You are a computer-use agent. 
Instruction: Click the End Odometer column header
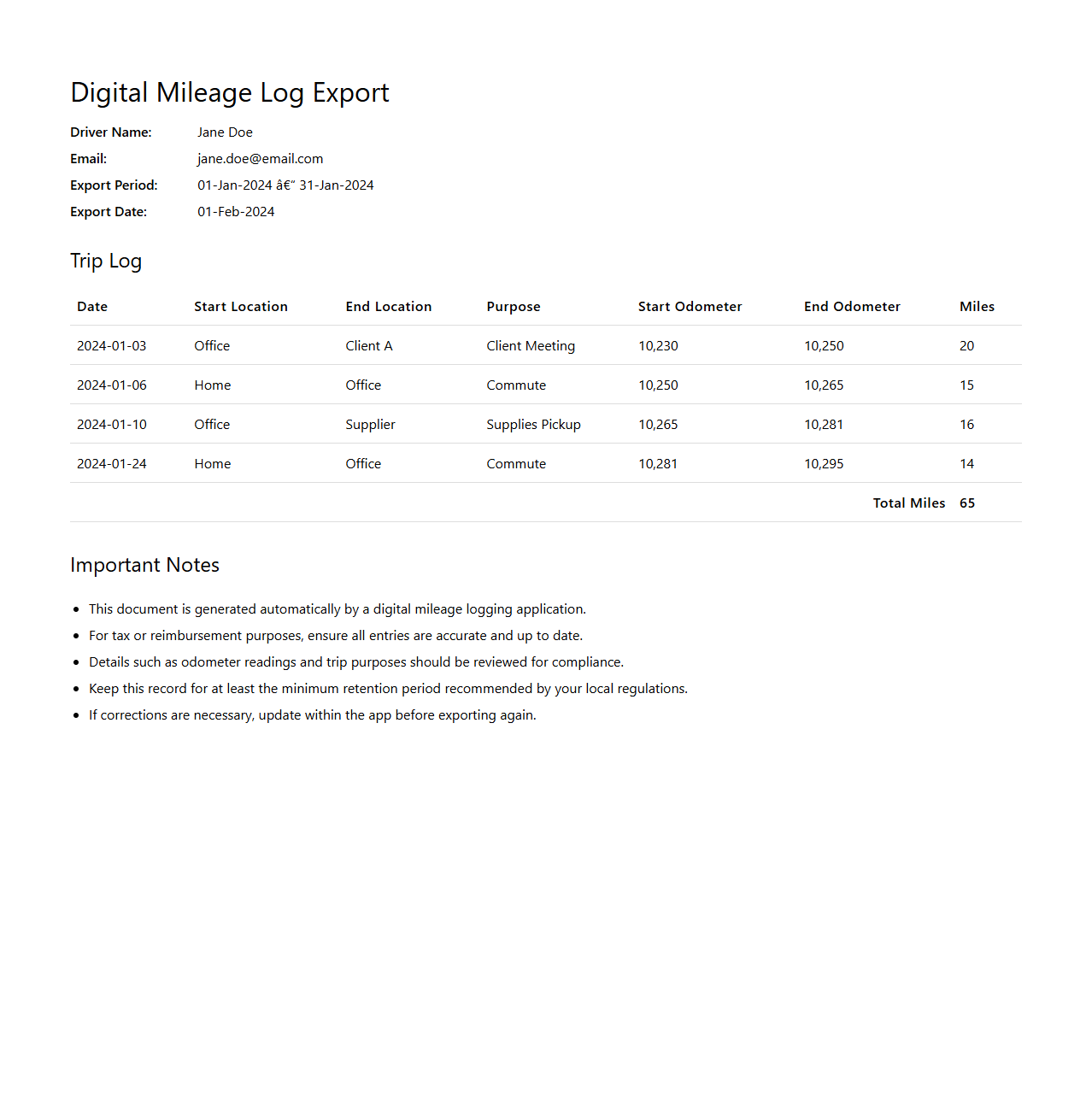(851, 307)
